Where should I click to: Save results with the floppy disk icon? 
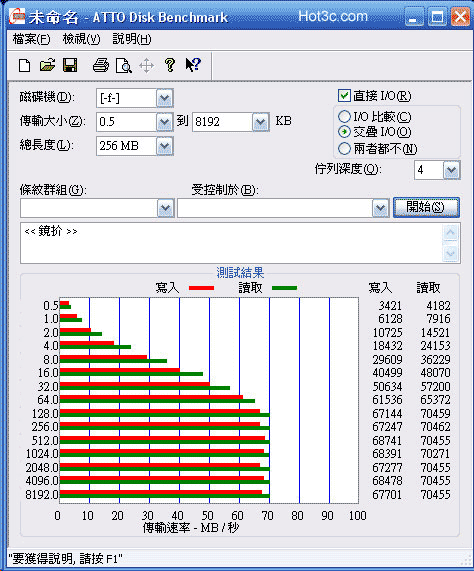tap(70, 66)
